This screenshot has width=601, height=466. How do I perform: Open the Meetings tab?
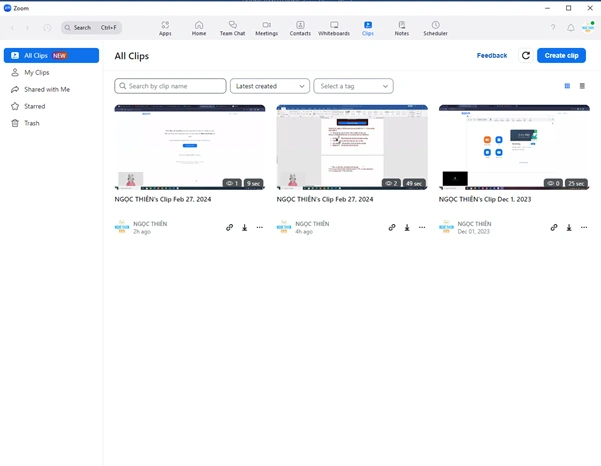(x=266, y=28)
